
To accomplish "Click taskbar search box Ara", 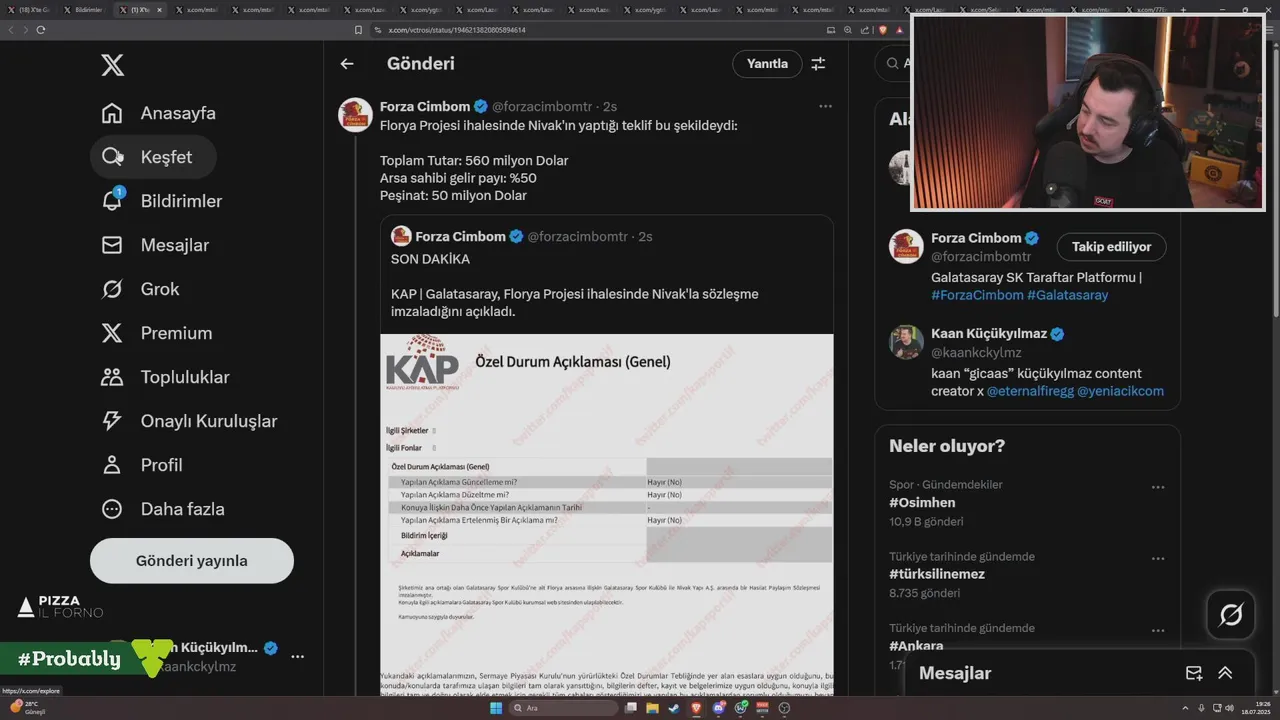I will (563, 708).
